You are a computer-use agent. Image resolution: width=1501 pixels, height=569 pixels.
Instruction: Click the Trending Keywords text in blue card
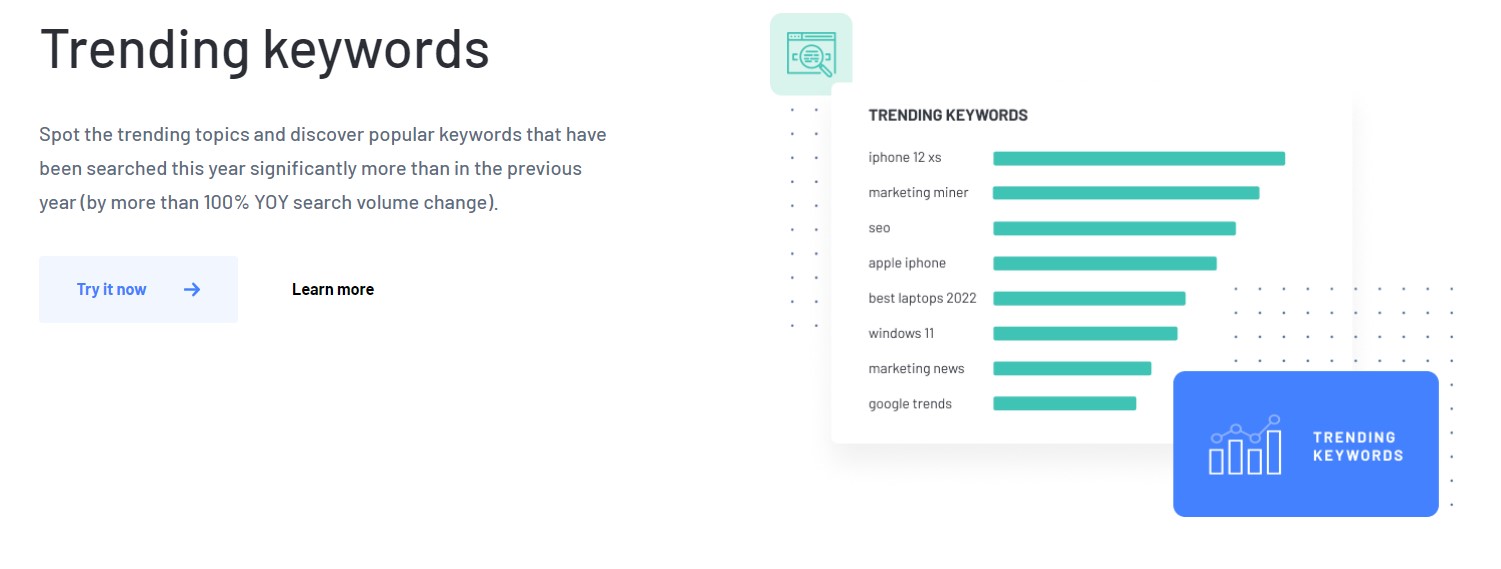(x=1357, y=446)
